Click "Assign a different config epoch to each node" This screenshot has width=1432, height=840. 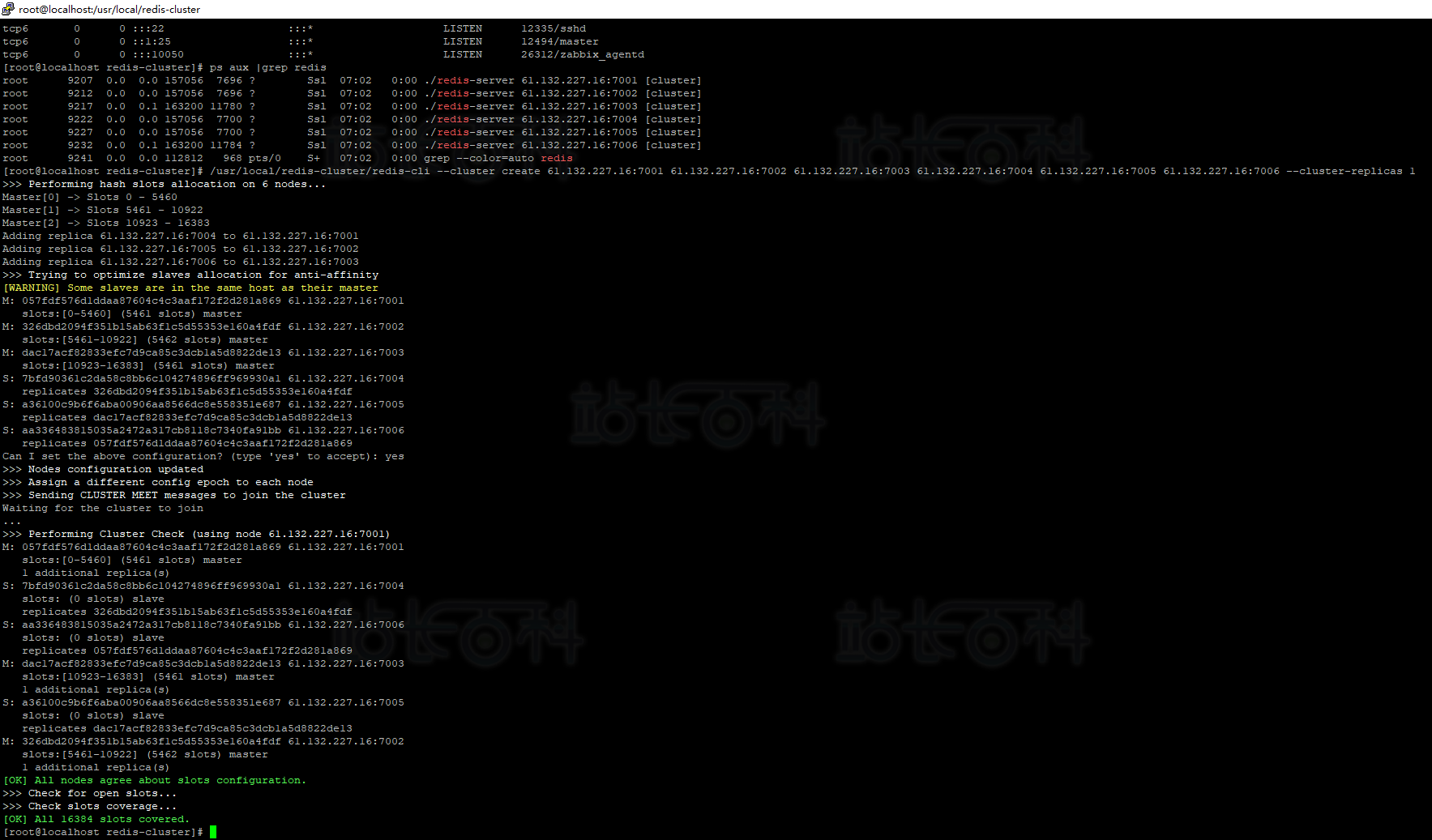[171, 482]
